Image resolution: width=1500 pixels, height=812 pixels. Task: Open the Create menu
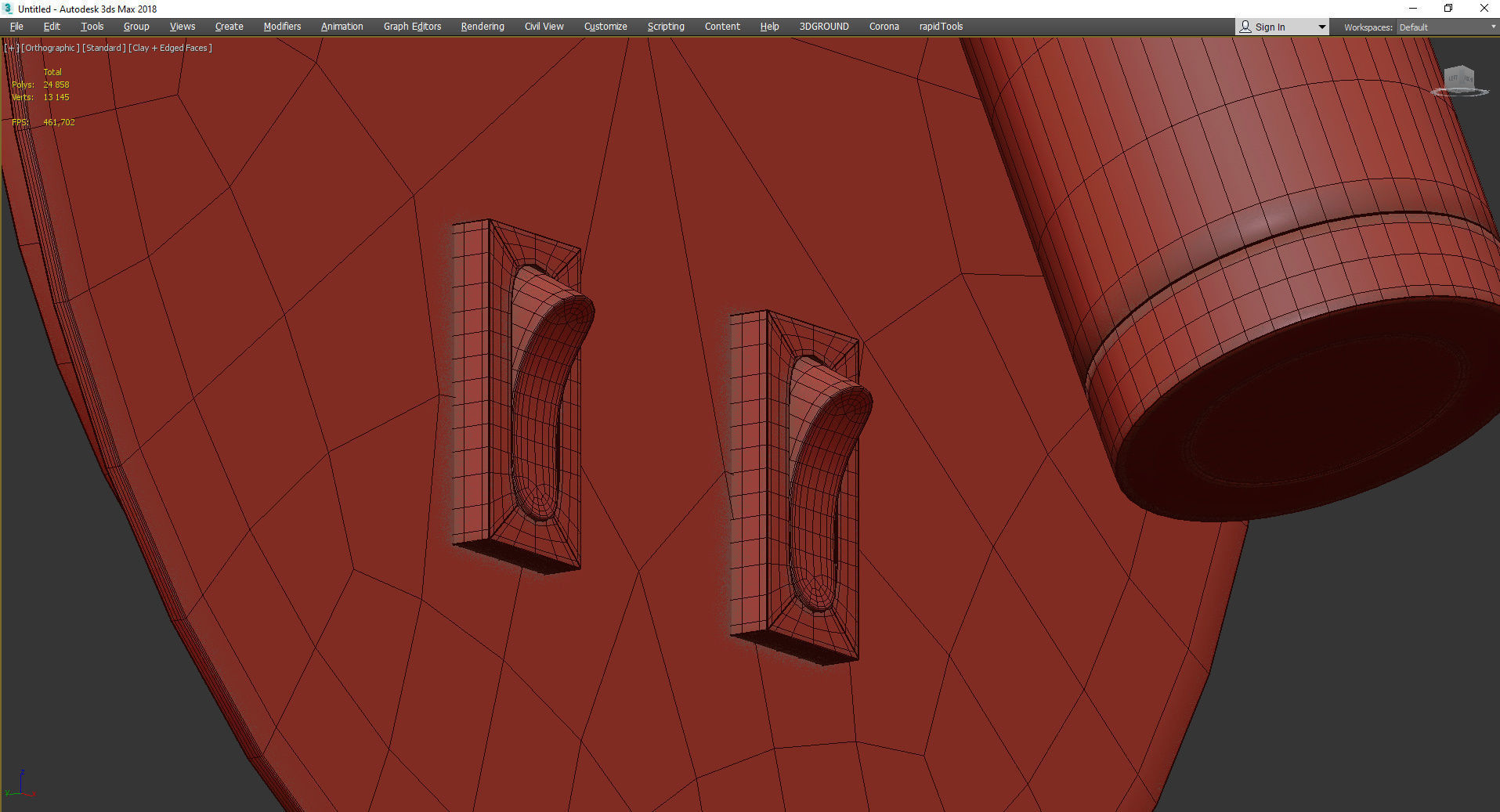point(230,27)
